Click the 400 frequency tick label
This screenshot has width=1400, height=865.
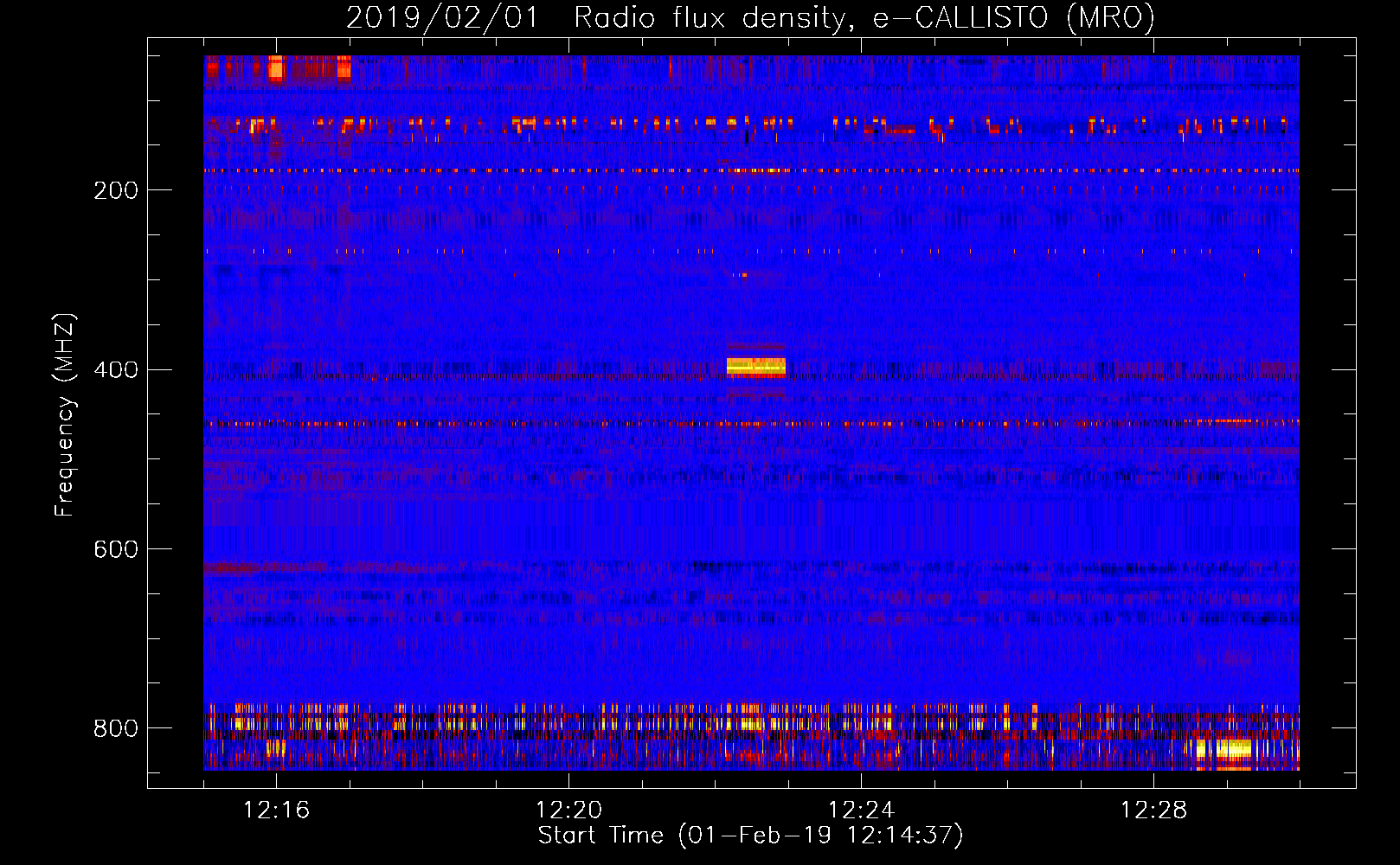click(116, 370)
